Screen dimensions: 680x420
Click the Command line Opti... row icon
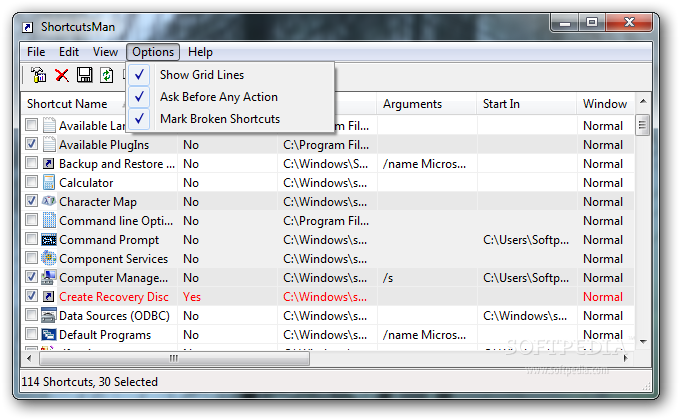pos(49,220)
